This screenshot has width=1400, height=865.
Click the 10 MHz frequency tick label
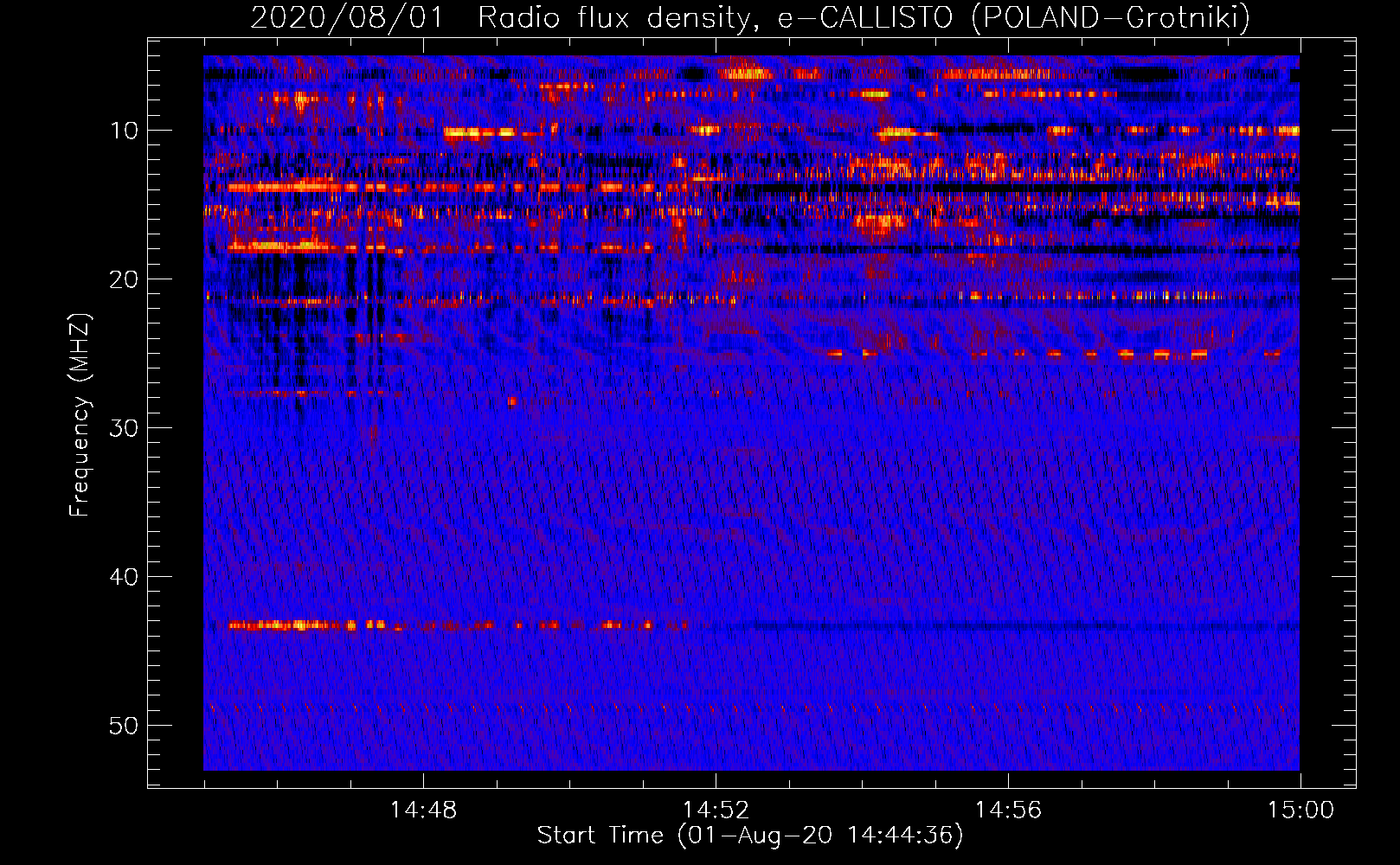[124, 131]
